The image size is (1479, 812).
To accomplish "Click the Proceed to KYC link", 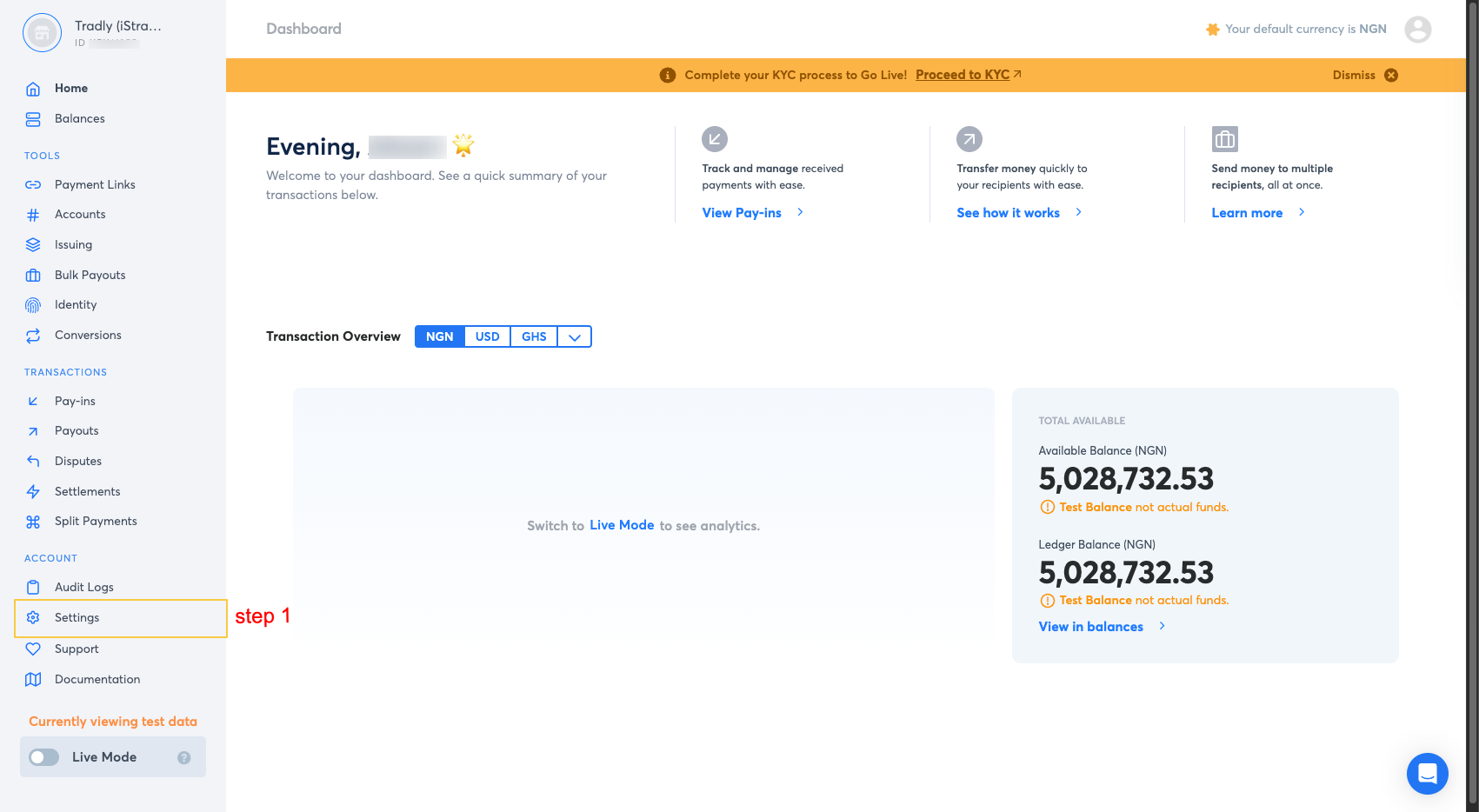I will coord(963,76).
